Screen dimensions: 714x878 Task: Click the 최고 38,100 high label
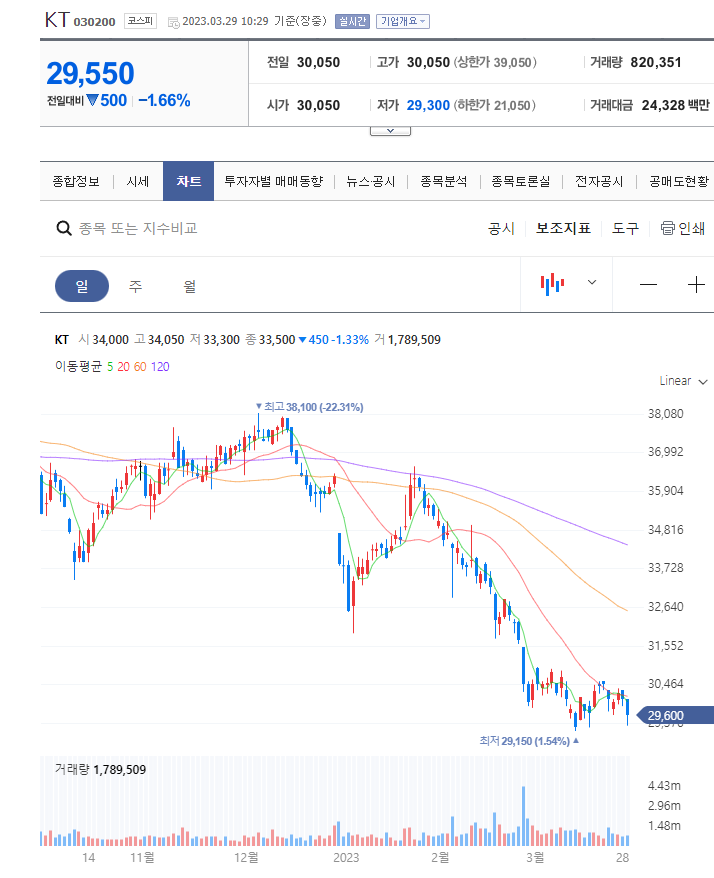click(x=310, y=407)
